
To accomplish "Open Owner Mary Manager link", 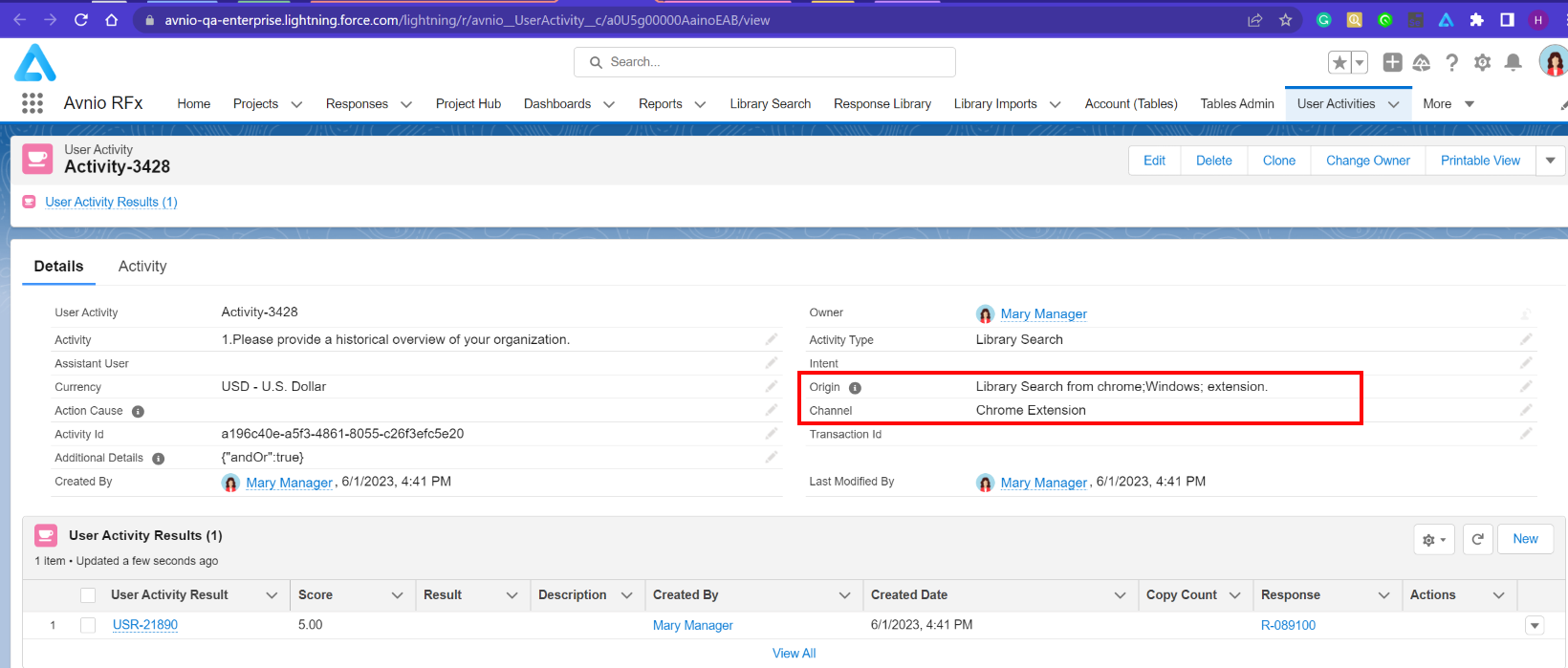I will (x=1044, y=313).
